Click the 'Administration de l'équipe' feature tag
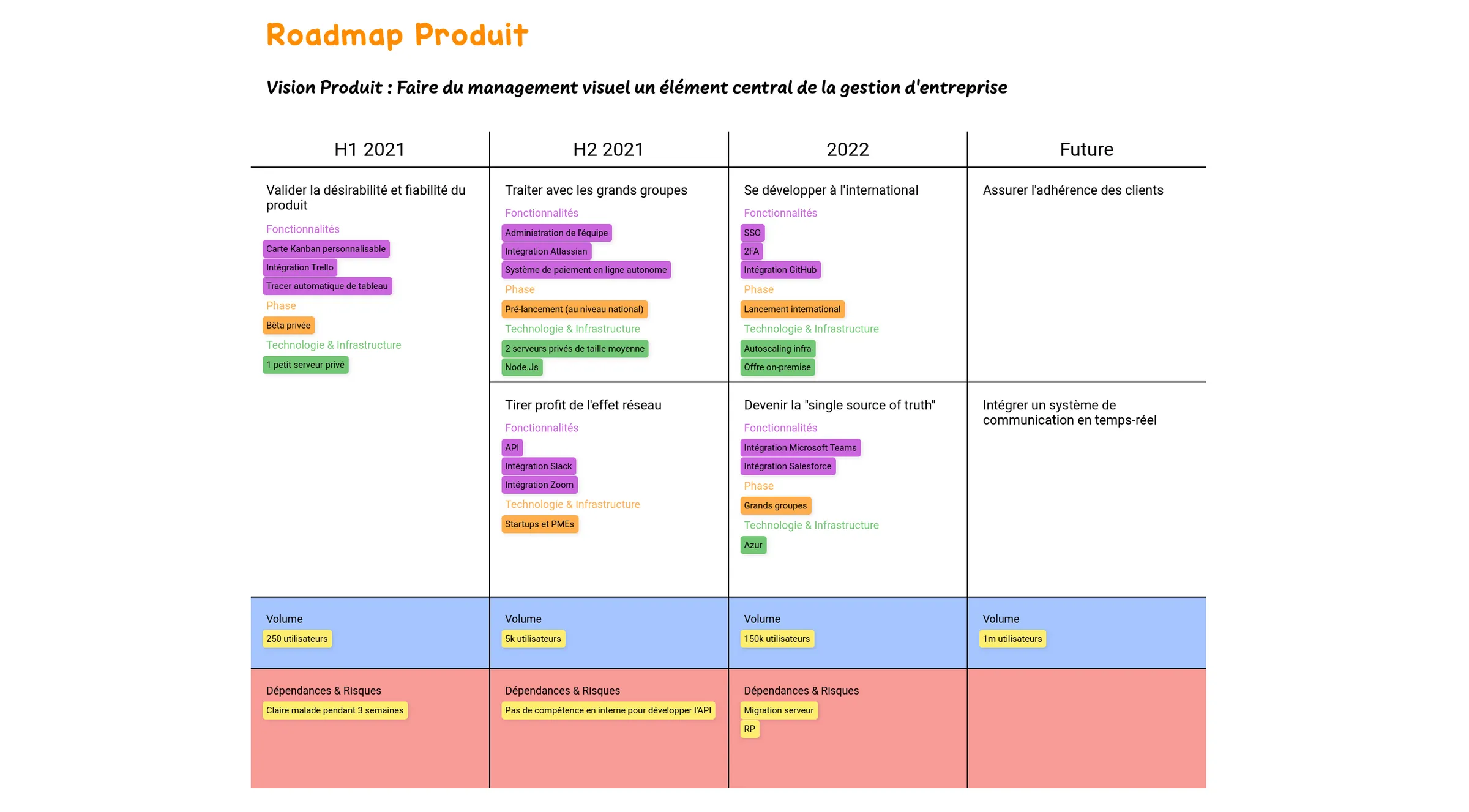Screen dimensions: 1469x812 click(x=554, y=232)
